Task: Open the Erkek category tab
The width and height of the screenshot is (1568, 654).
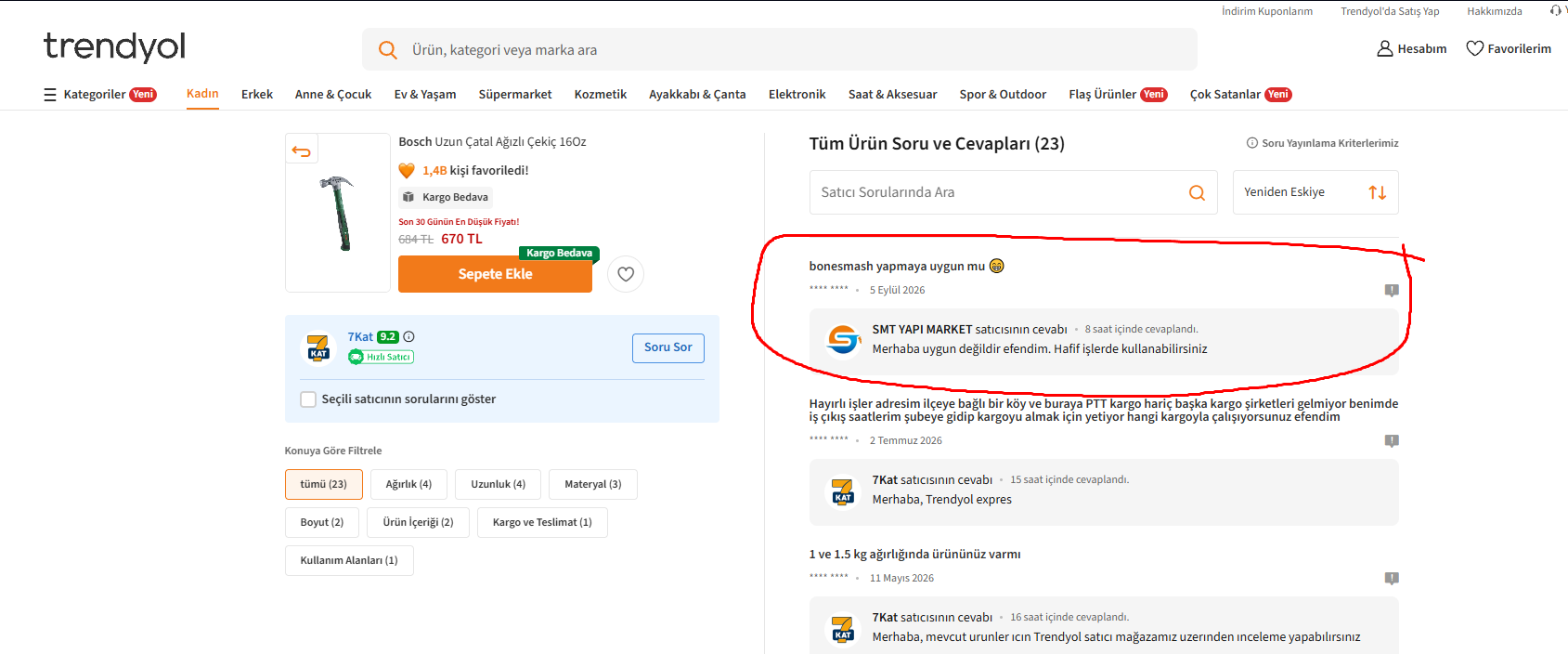Action: [257, 95]
